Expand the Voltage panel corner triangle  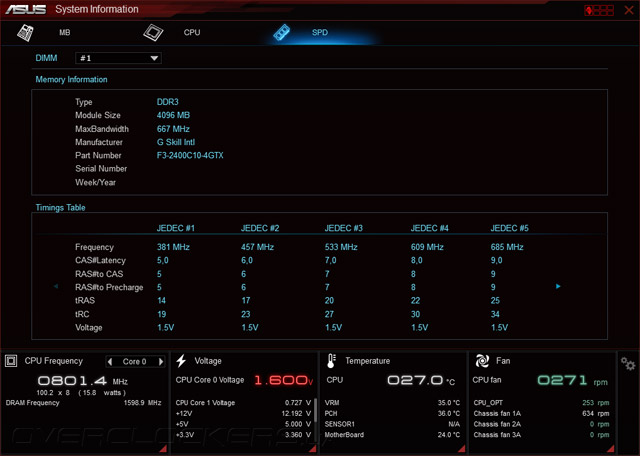(313, 449)
